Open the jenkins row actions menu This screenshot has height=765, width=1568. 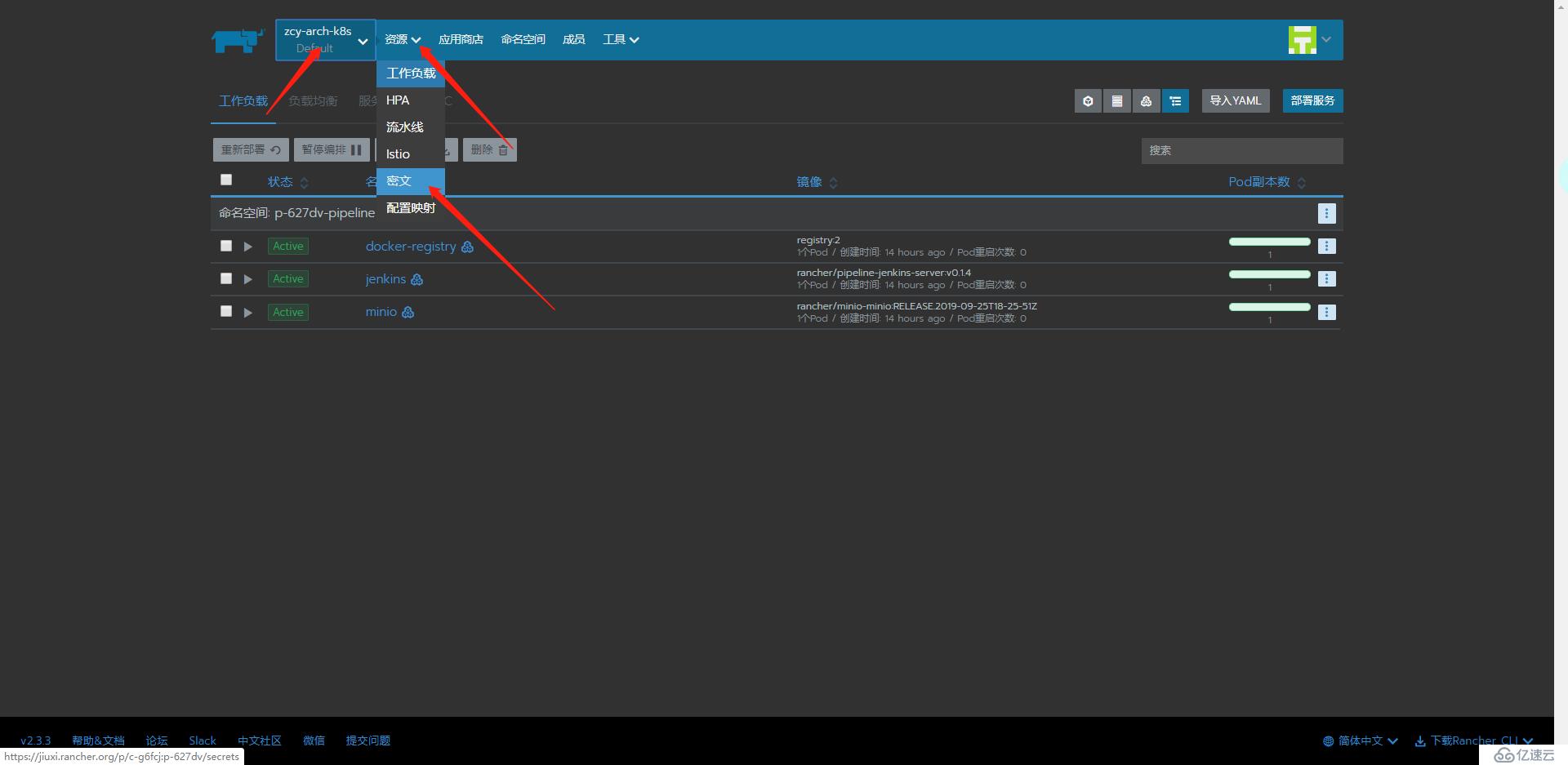pos(1326,279)
